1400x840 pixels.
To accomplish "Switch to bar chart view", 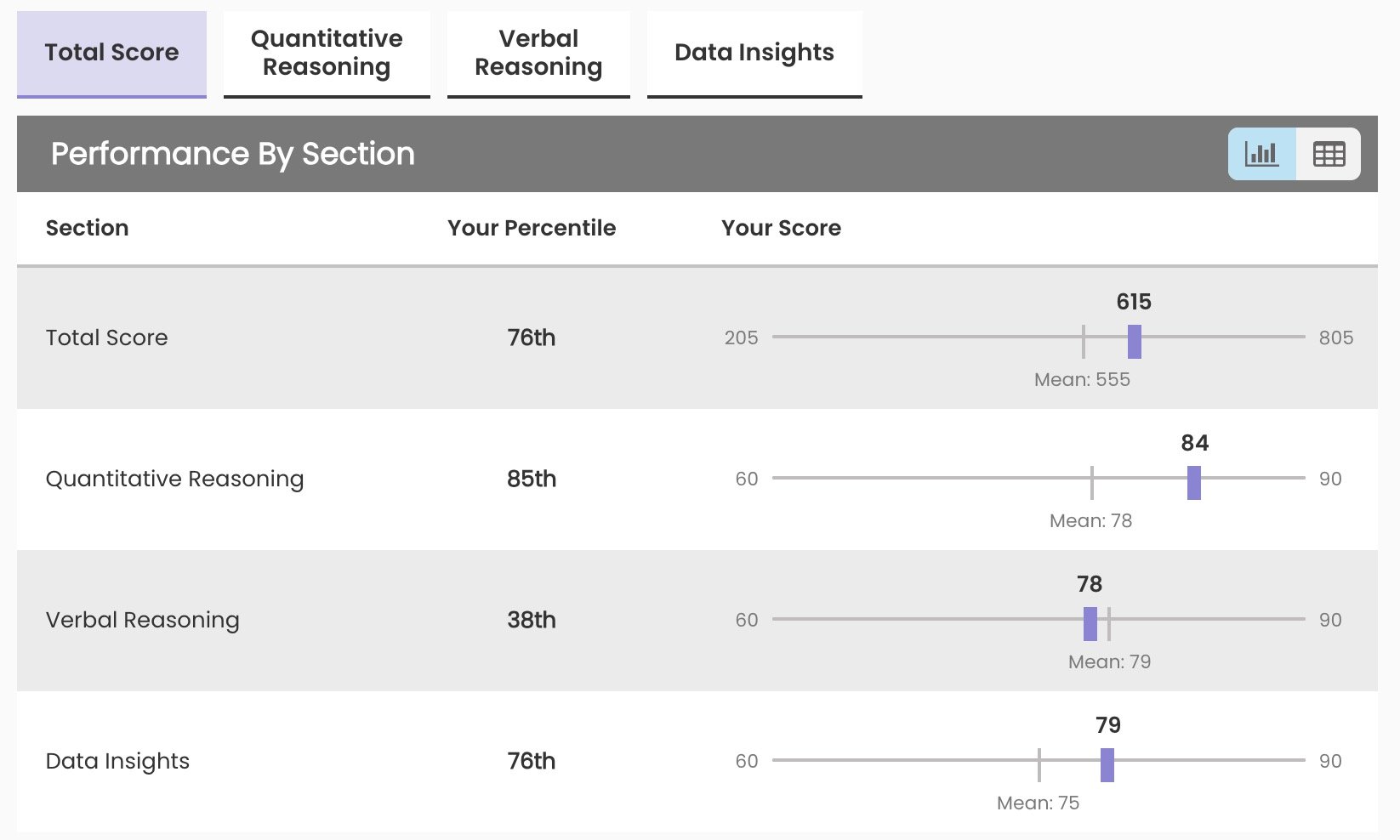I will (x=1261, y=154).
